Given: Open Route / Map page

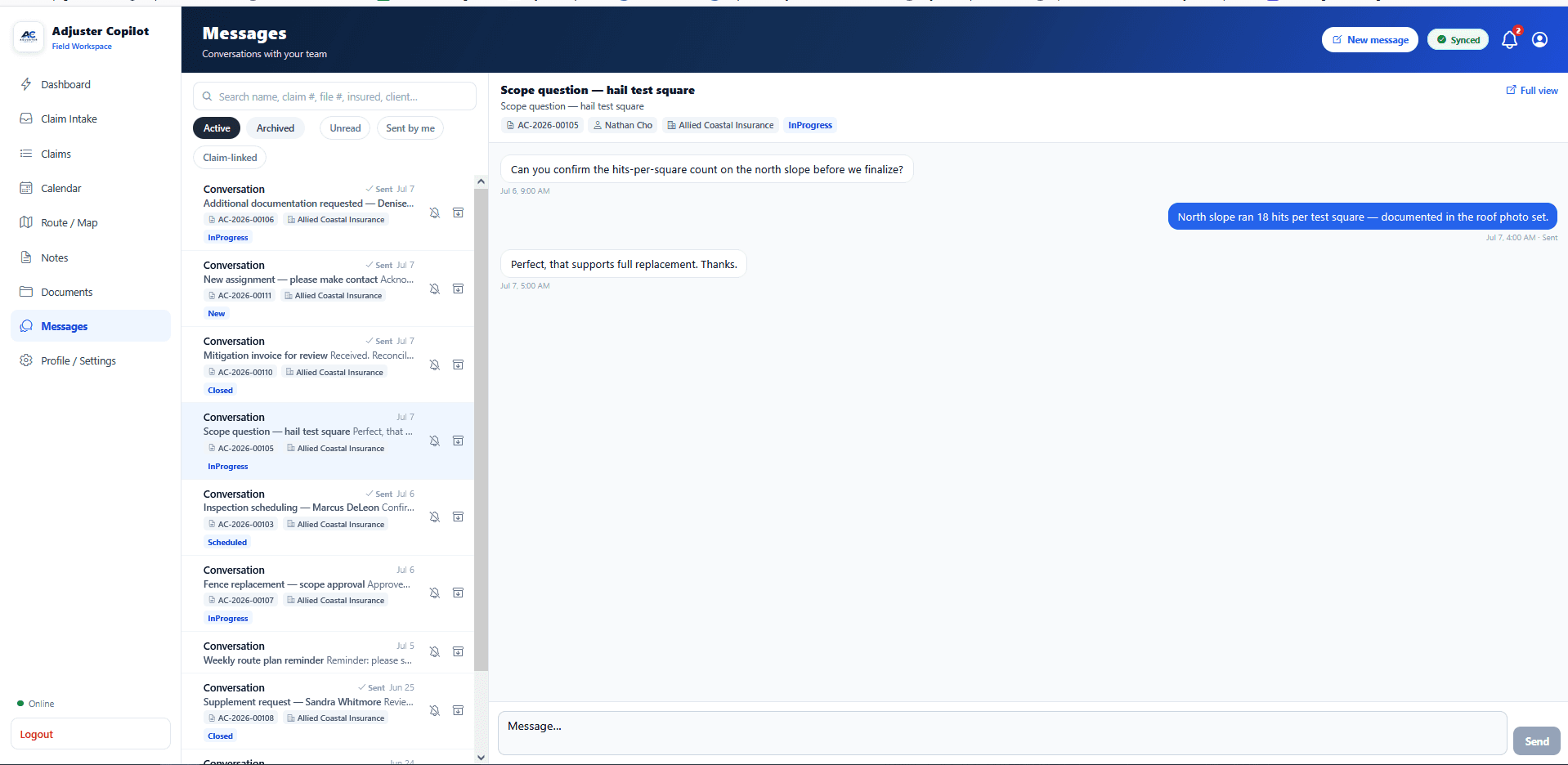Looking at the screenshot, I should coord(91,222).
